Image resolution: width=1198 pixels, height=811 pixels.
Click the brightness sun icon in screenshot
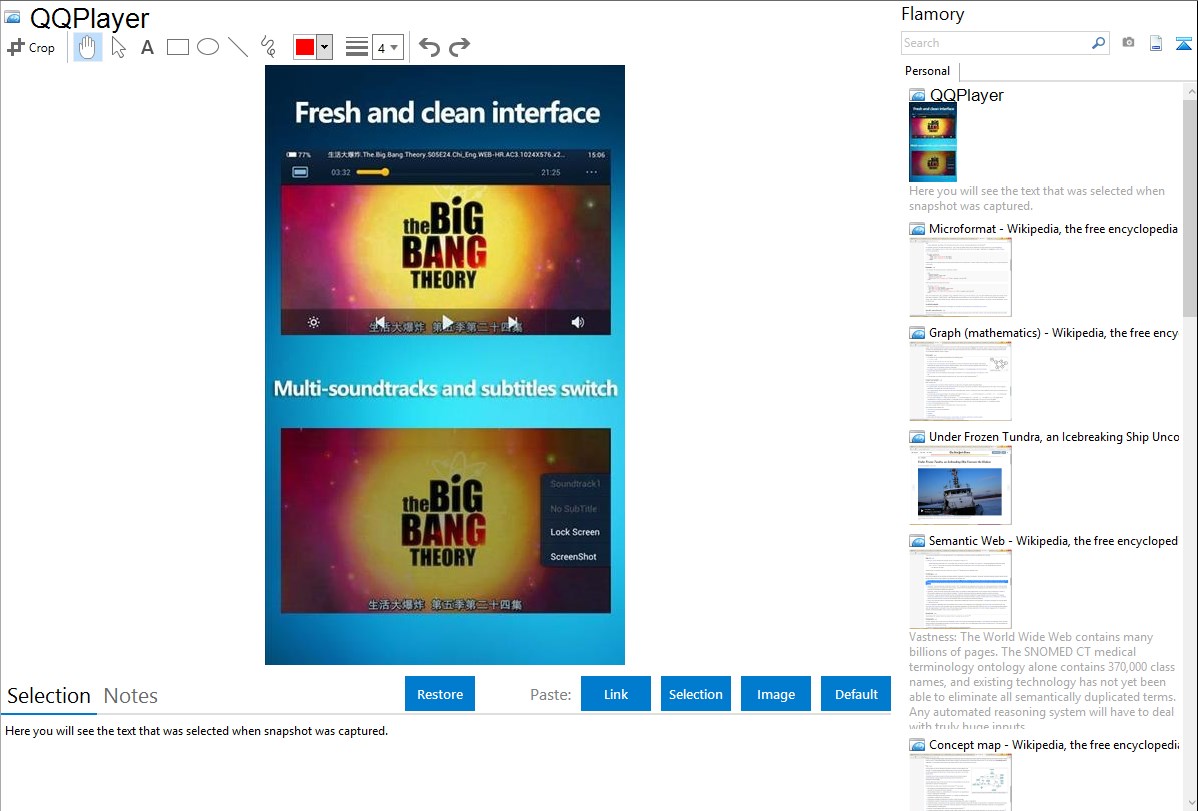pos(313,323)
